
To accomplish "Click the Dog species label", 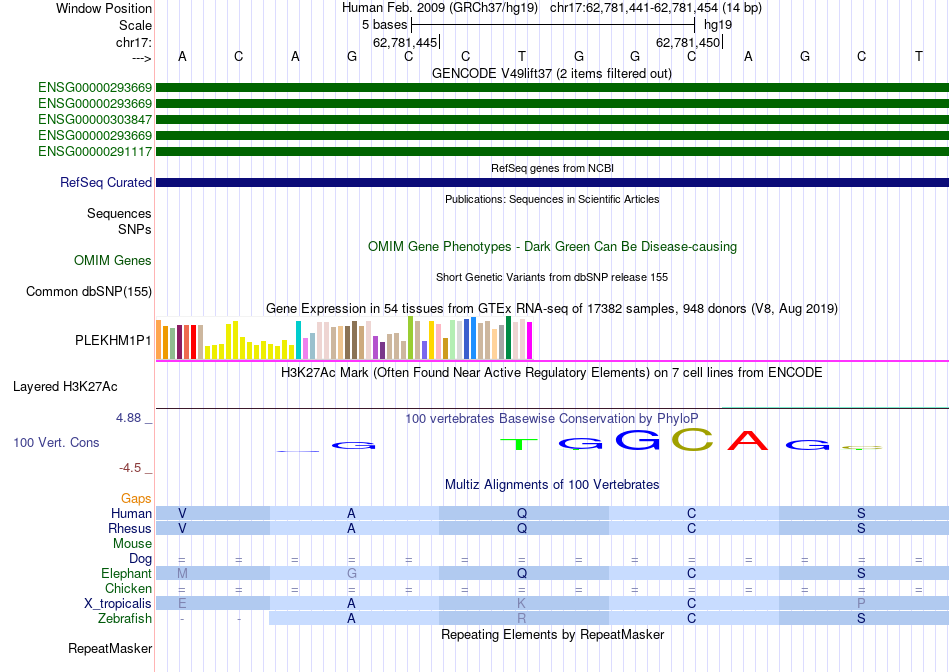I will tap(141, 559).
